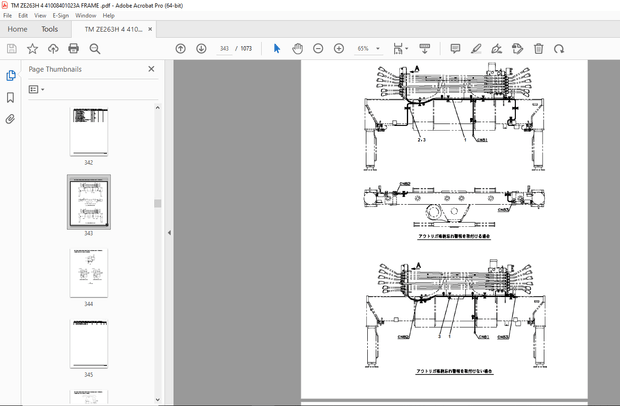The width and height of the screenshot is (620, 406).
Task: Select the arrow Selection tool
Action: pos(277,49)
